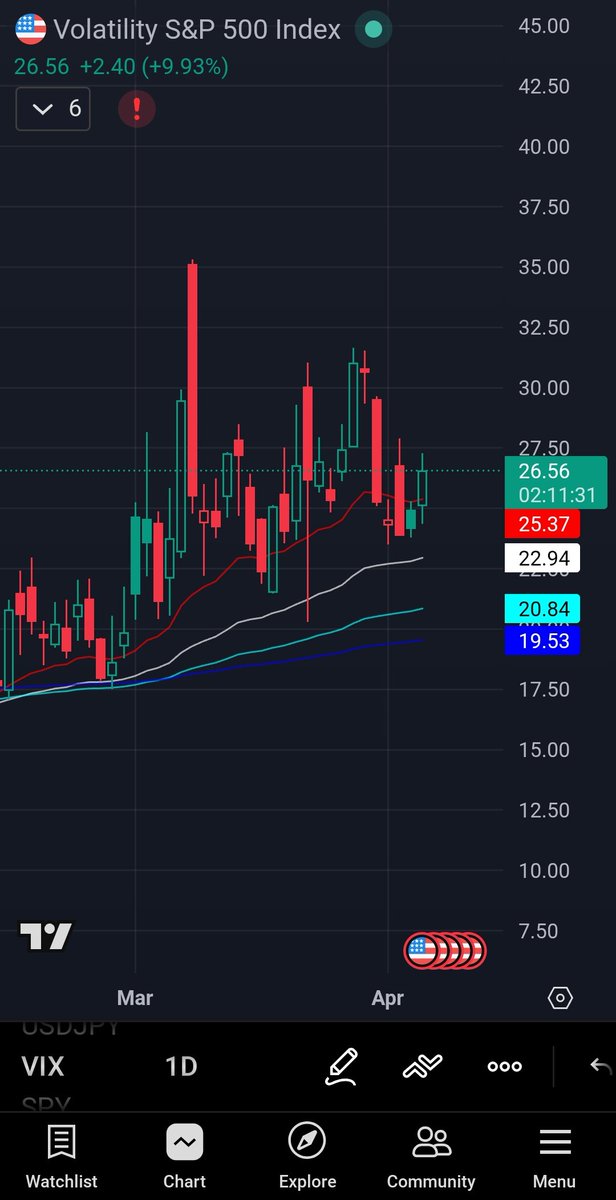Open the Watchlist tab
616x1200 pixels.
[x=62, y=1156]
